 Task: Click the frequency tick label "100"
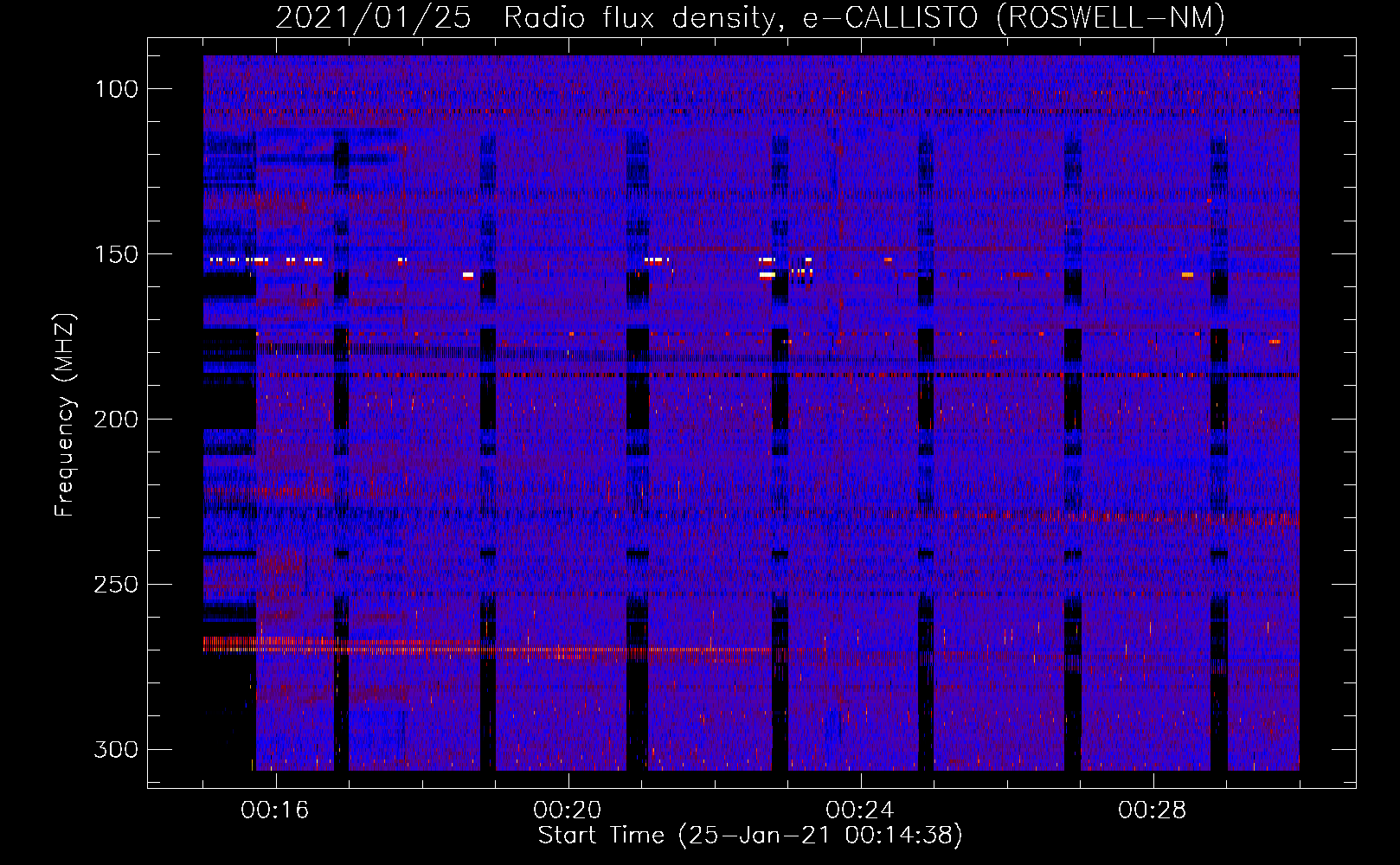116,89
